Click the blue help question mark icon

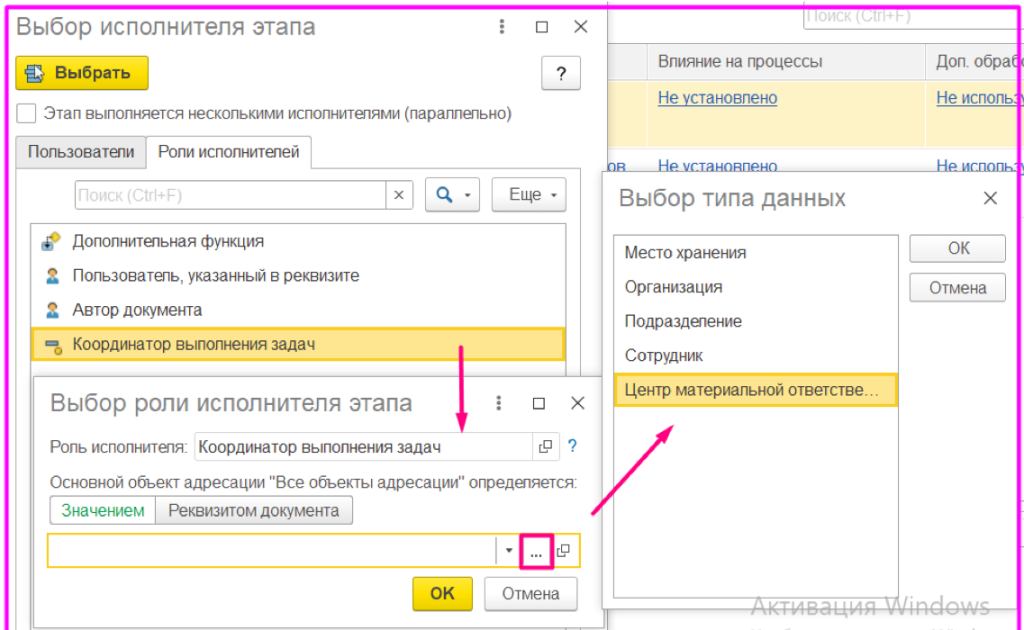tap(573, 447)
